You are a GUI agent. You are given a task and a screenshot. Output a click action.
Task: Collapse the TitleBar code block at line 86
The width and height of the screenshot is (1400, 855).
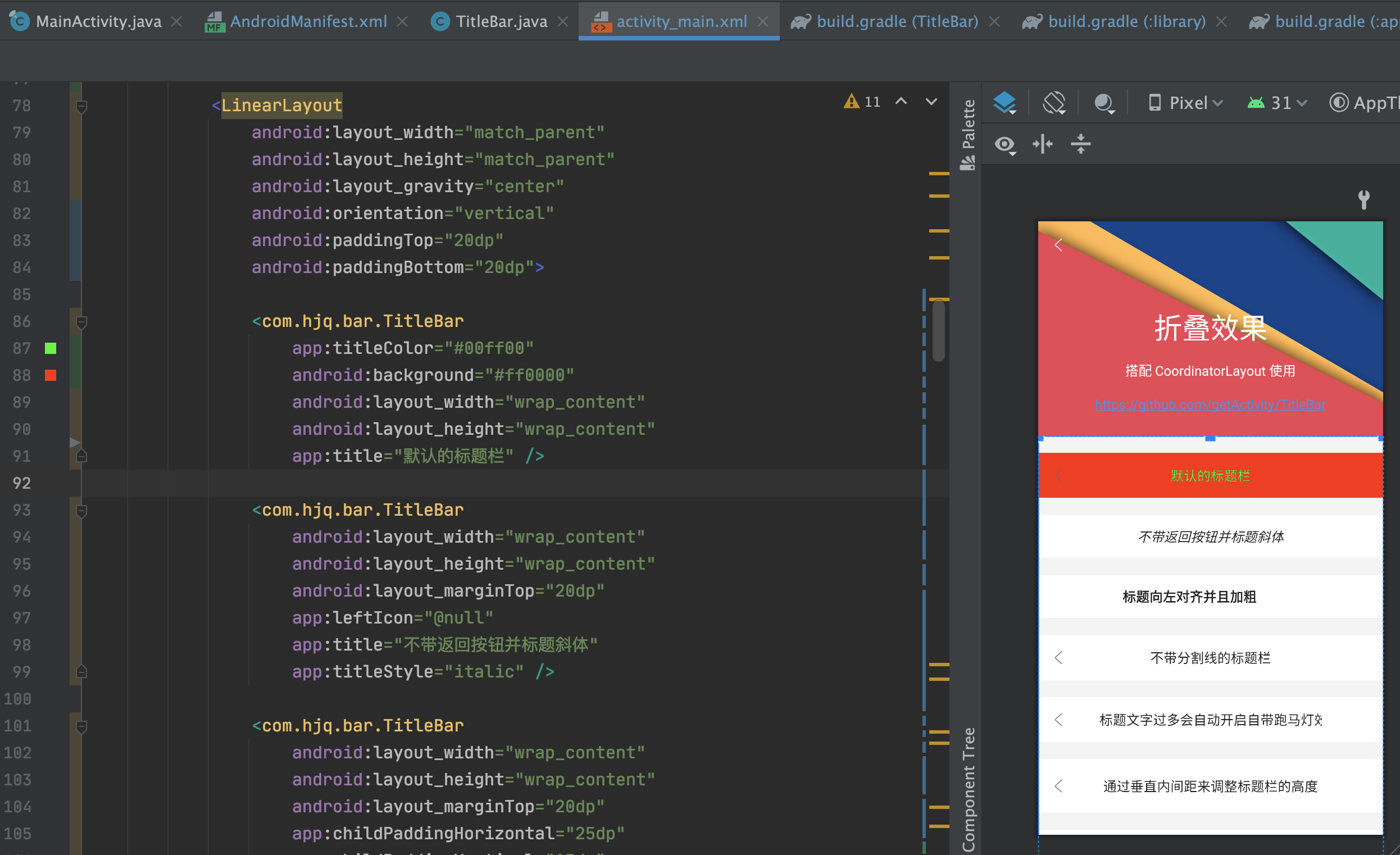[x=81, y=321]
